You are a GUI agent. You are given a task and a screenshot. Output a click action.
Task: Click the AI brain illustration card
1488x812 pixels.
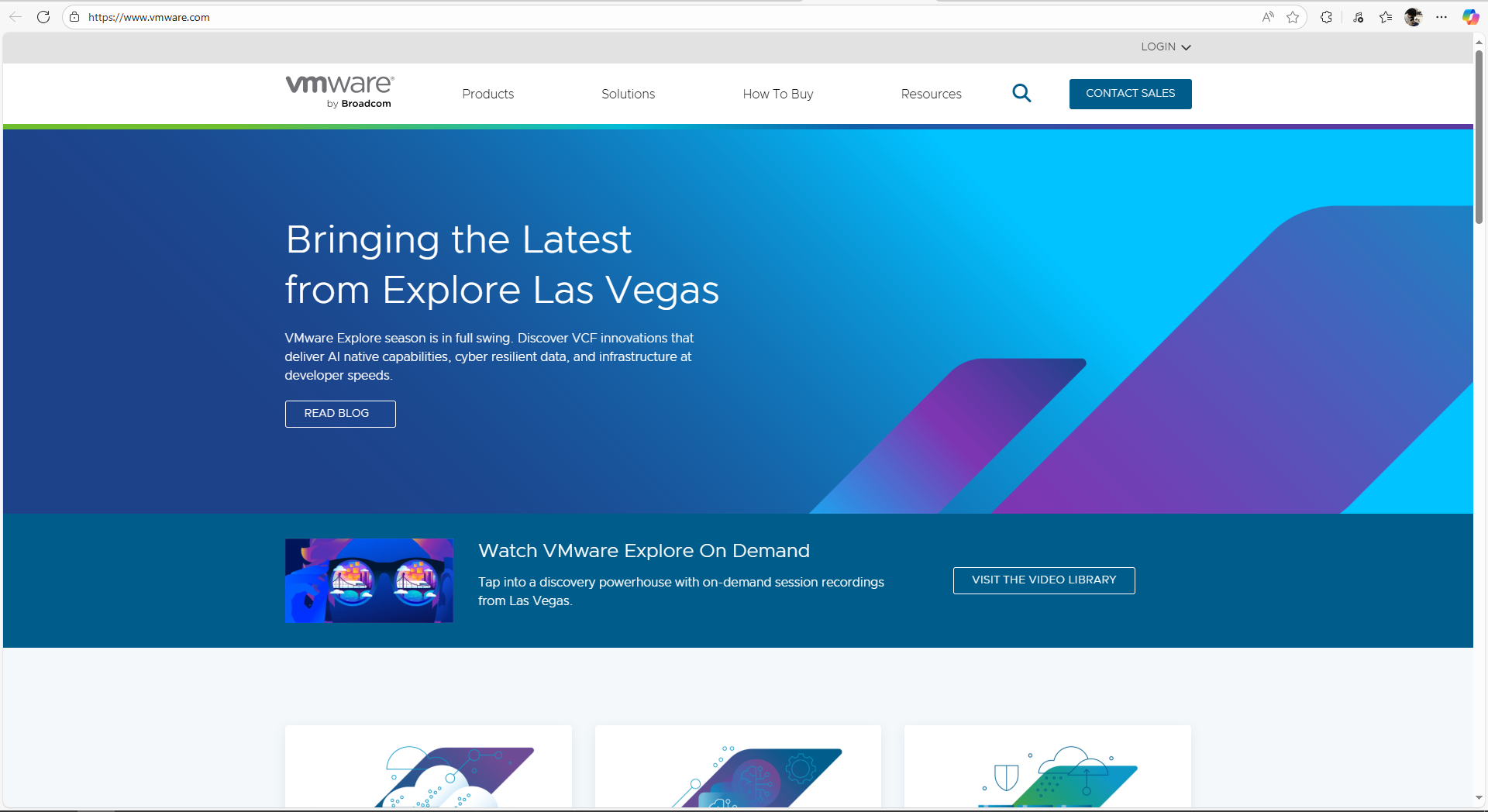coord(738,766)
